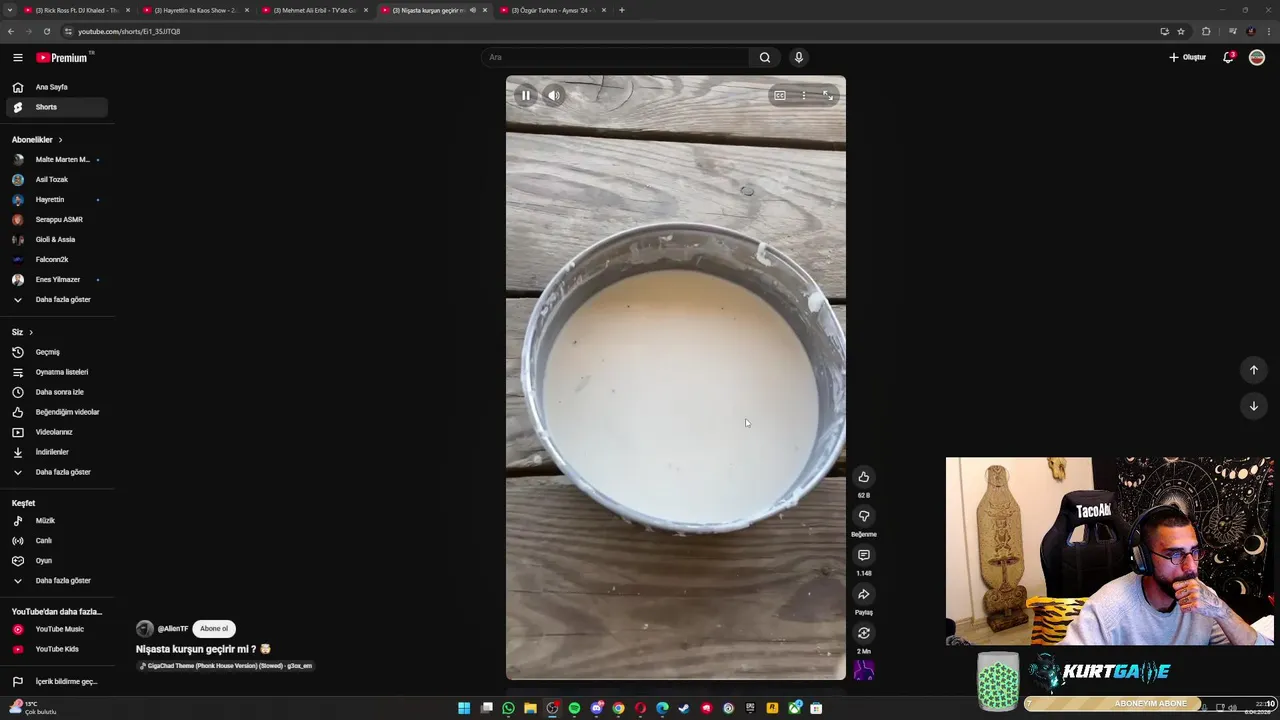This screenshot has width=1280, height=720.
Task: Click the Ara search input field
Action: [x=615, y=57]
